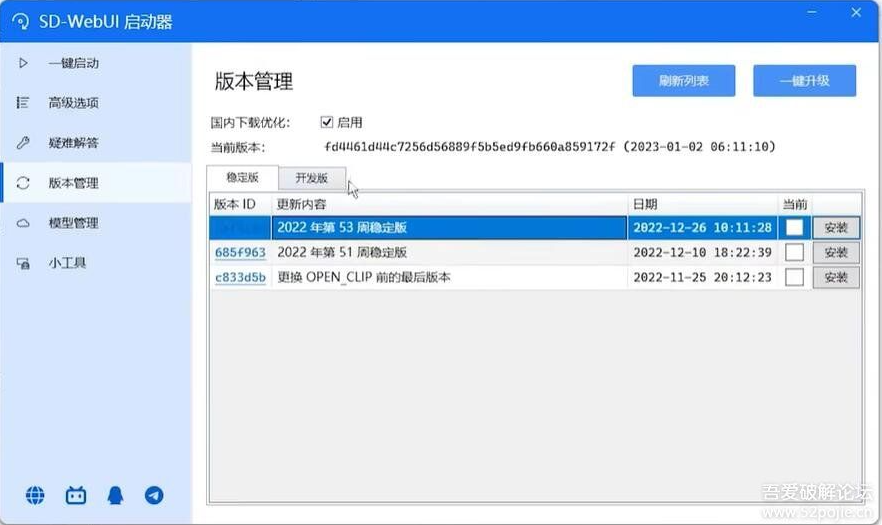This screenshot has width=882, height=525.
Task: Switch to the 稳定版 tab
Action: point(242,178)
